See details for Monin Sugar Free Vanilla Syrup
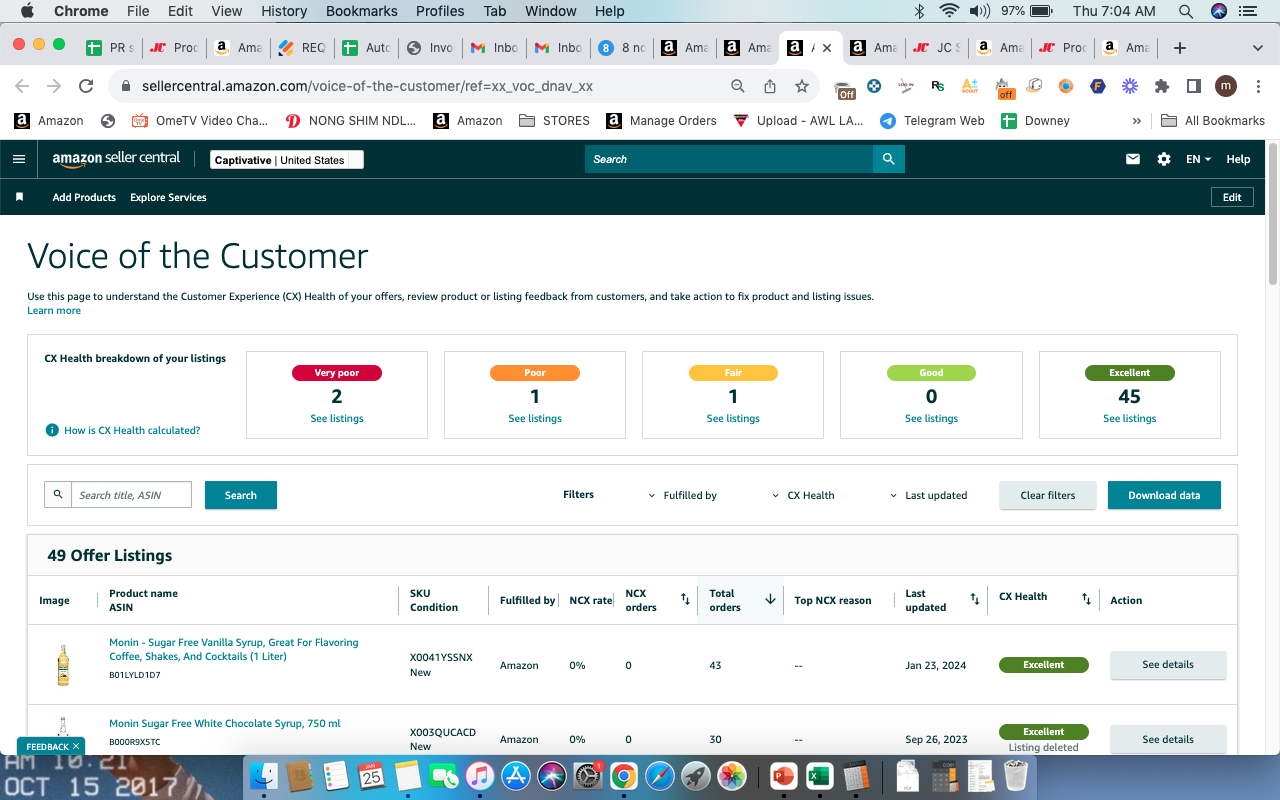 [1168, 665]
